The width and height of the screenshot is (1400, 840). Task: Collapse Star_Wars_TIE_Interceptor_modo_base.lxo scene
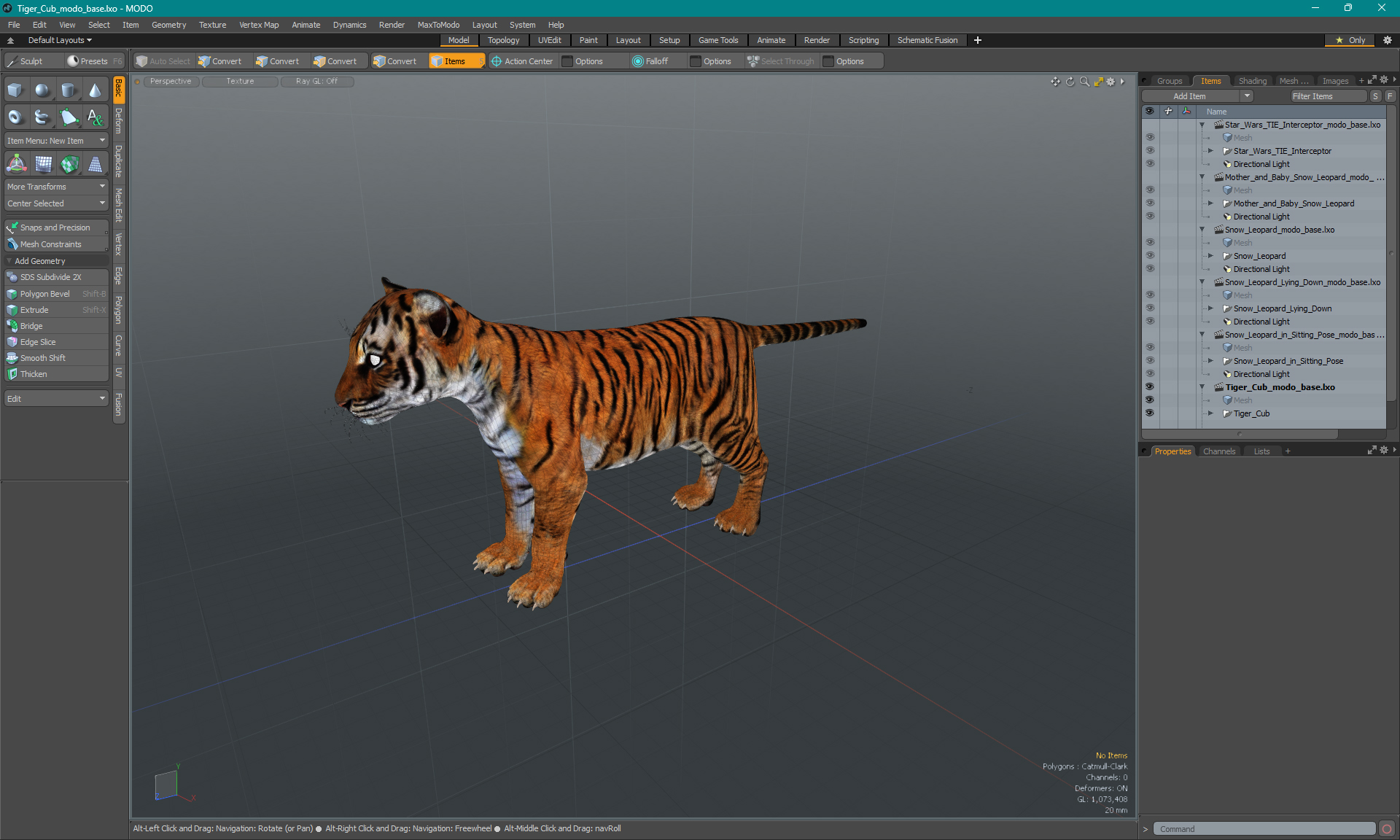click(x=1202, y=125)
